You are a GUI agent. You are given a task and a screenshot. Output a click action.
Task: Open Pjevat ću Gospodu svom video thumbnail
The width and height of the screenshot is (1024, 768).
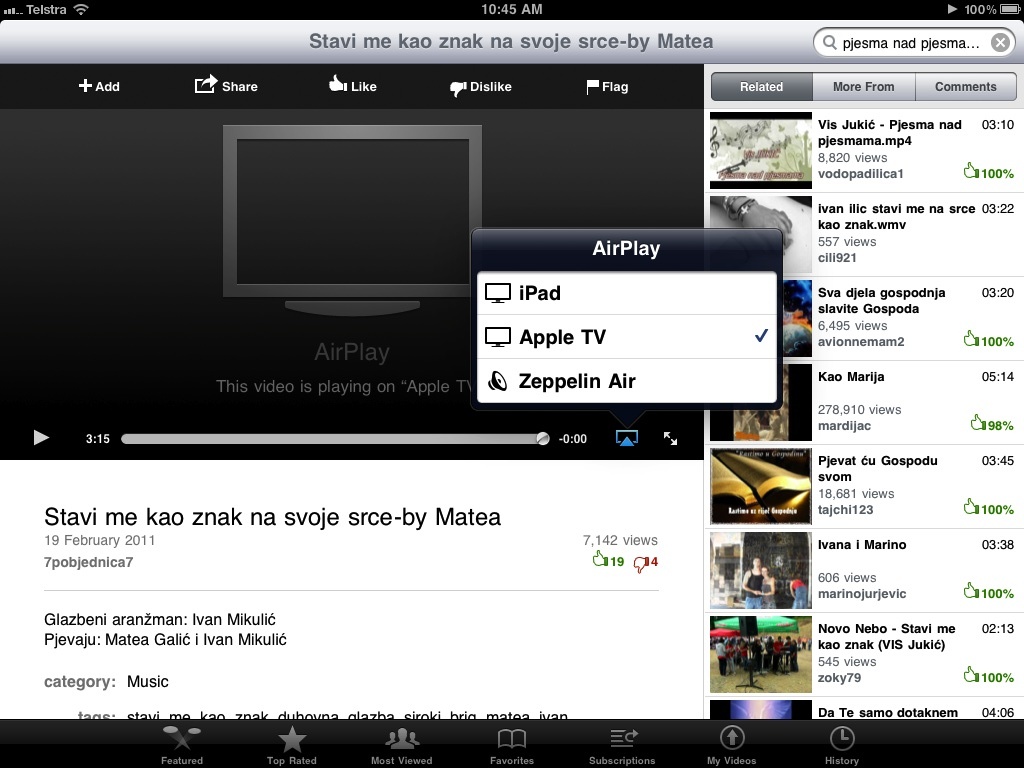coord(761,487)
